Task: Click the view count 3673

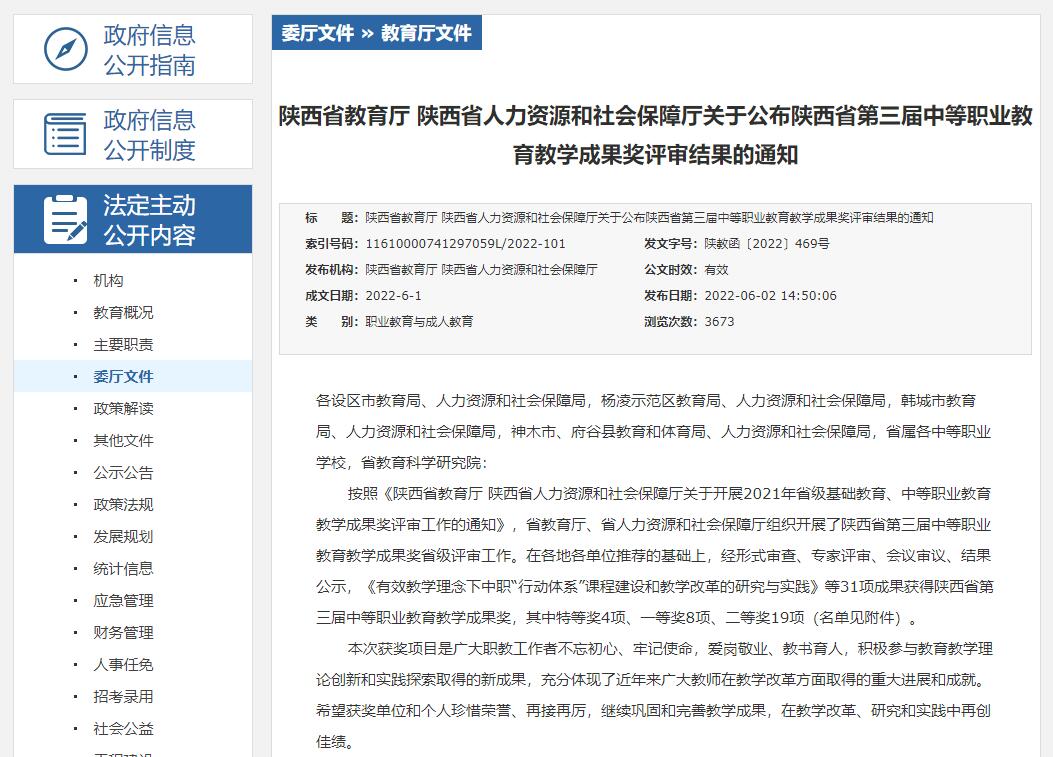Action: [719, 322]
